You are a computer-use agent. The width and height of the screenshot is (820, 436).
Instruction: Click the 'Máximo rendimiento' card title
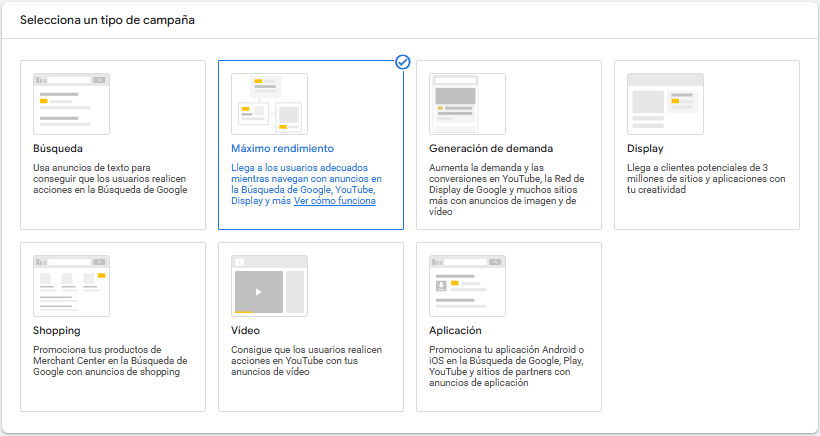(282, 148)
